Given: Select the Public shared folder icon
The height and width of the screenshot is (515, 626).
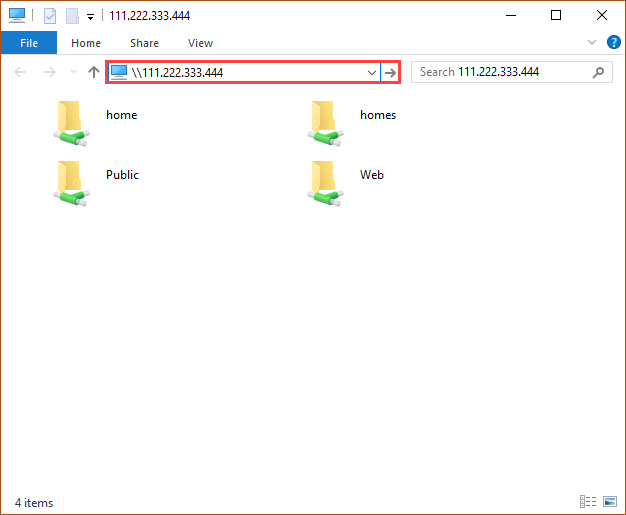Looking at the screenshot, I should tap(71, 183).
